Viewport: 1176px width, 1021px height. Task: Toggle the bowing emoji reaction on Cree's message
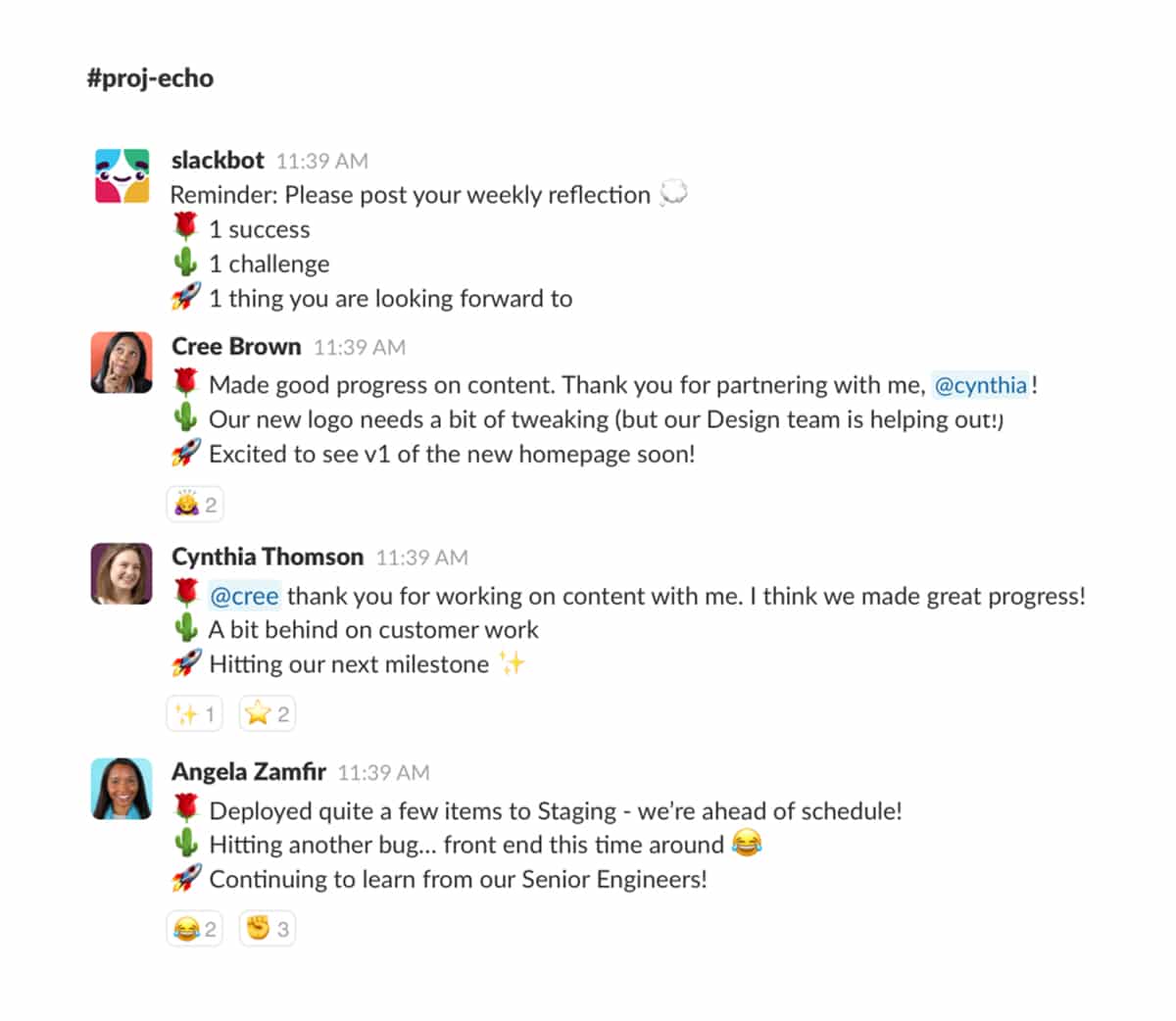pos(195,505)
